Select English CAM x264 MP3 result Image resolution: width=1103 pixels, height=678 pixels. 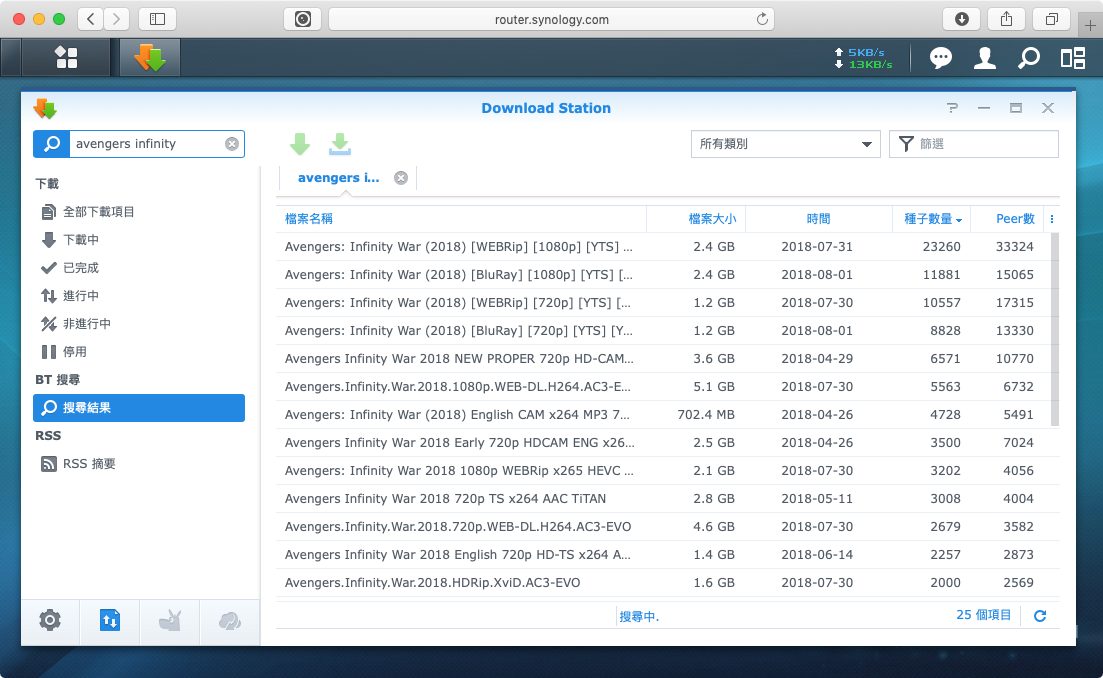[661, 415]
